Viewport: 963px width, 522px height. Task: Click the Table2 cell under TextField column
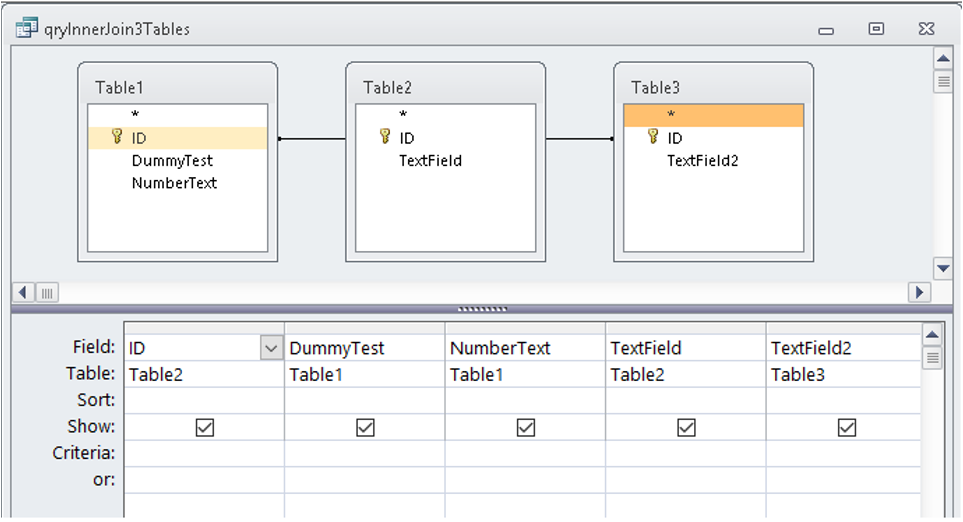coord(685,374)
